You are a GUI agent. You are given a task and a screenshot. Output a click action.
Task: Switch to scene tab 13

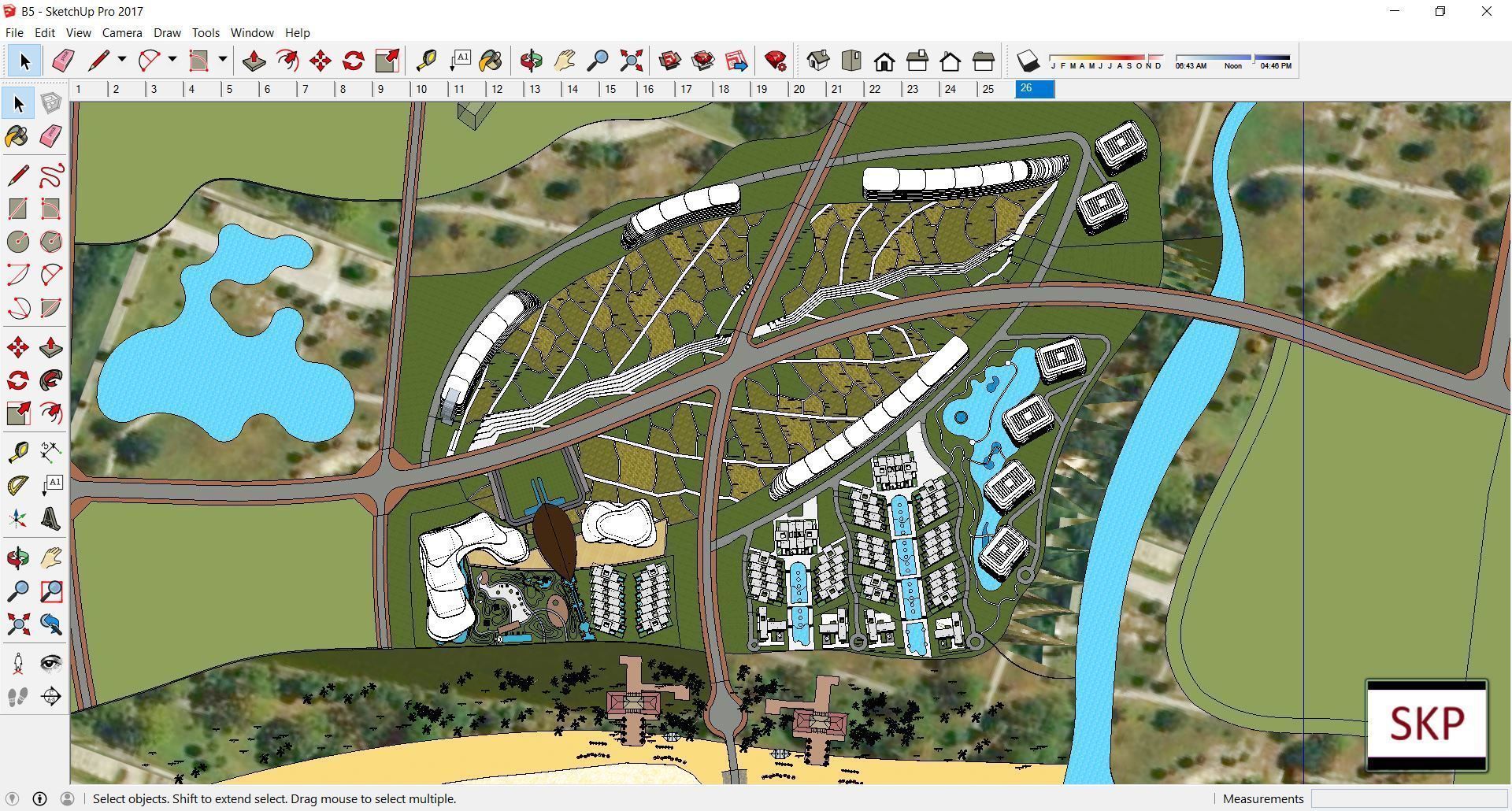[544, 89]
